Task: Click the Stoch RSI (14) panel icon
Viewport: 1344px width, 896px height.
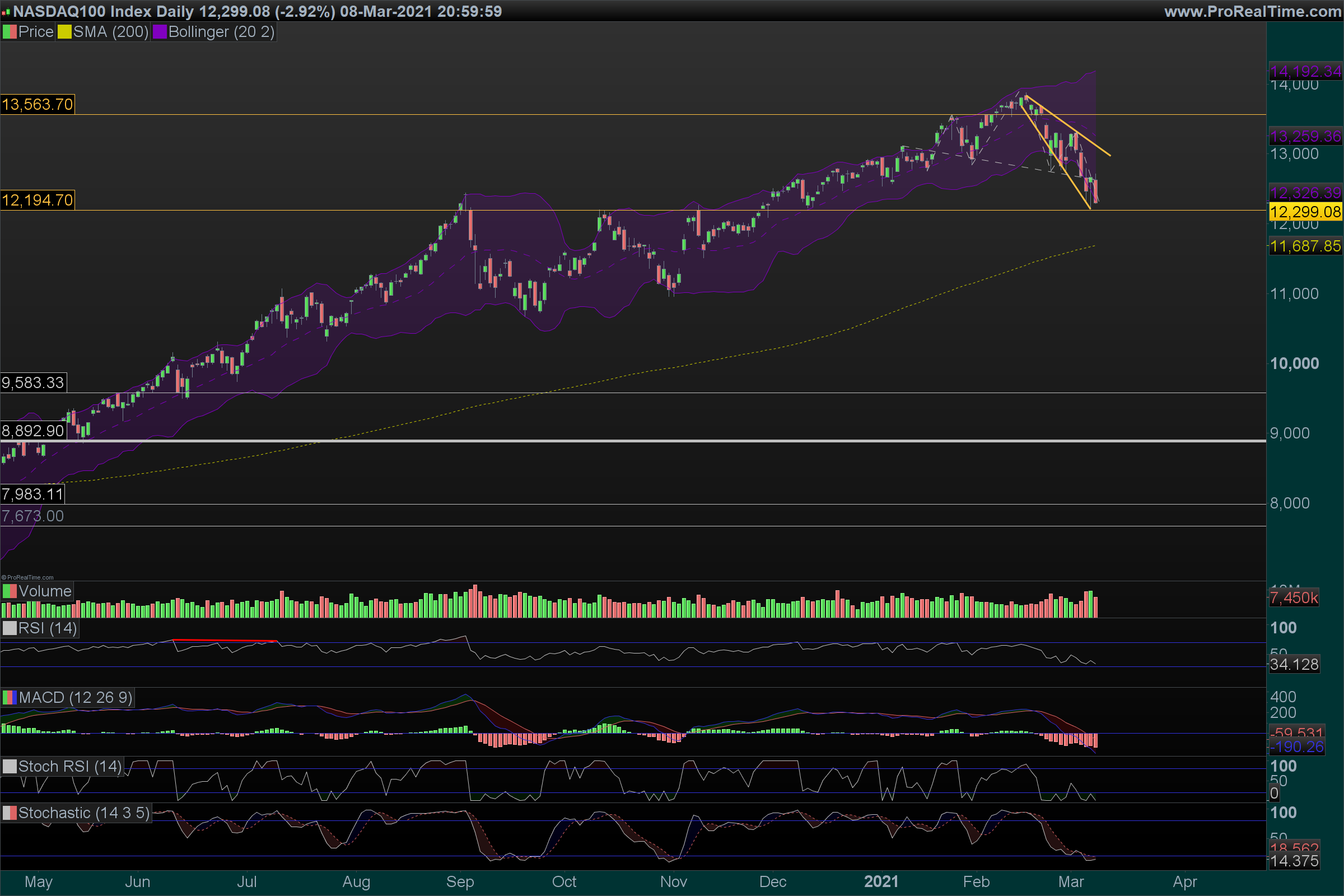Action: click(9, 766)
